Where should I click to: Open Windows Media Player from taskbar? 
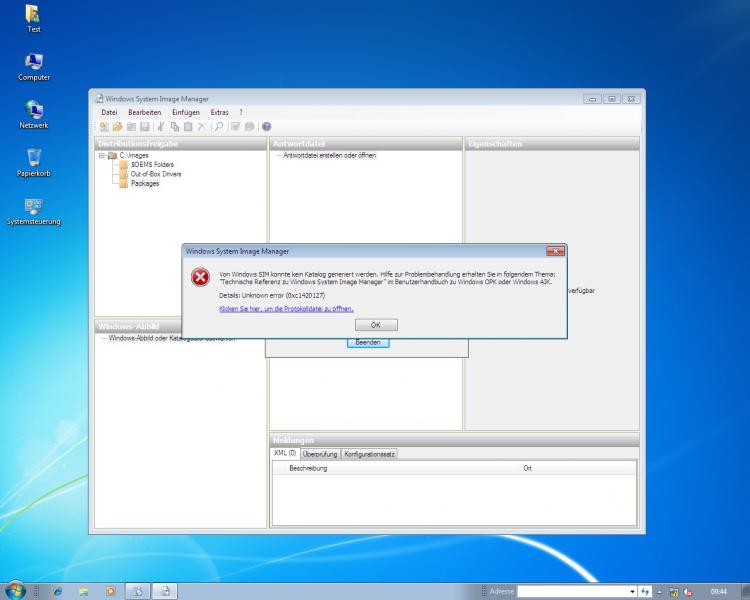click(110, 591)
